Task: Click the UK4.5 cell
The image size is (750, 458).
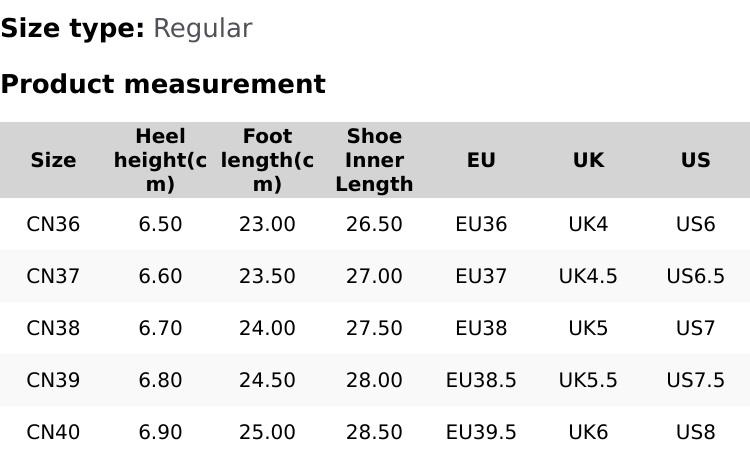Action: [x=588, y=276]
